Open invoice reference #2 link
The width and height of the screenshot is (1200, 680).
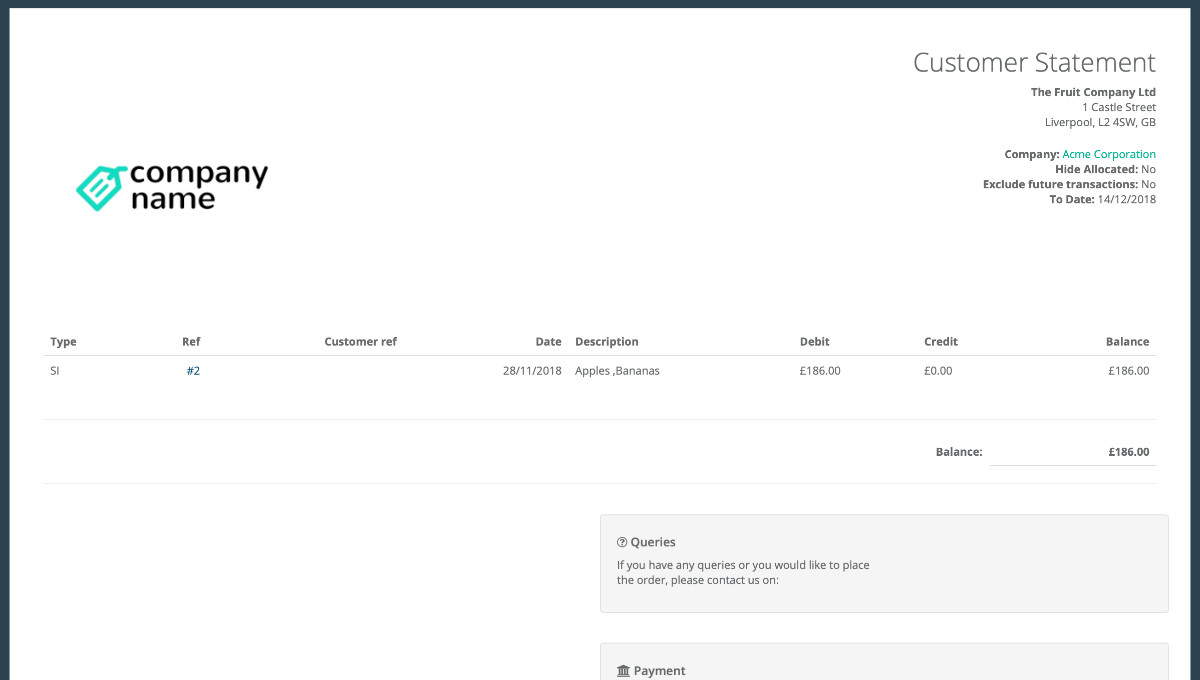[193, 370]
